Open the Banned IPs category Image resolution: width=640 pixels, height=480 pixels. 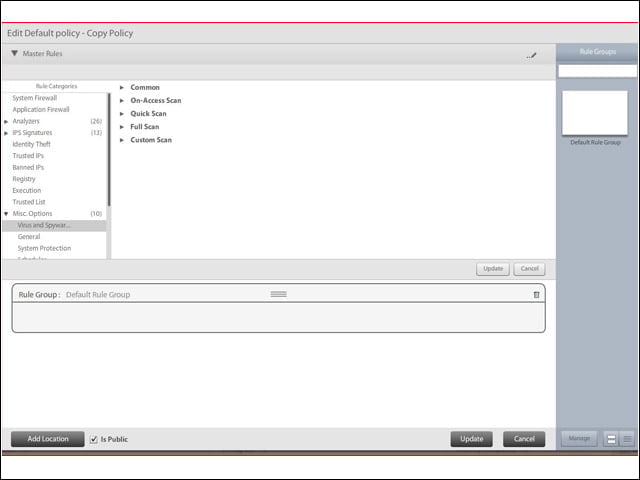tap(28, 167)
